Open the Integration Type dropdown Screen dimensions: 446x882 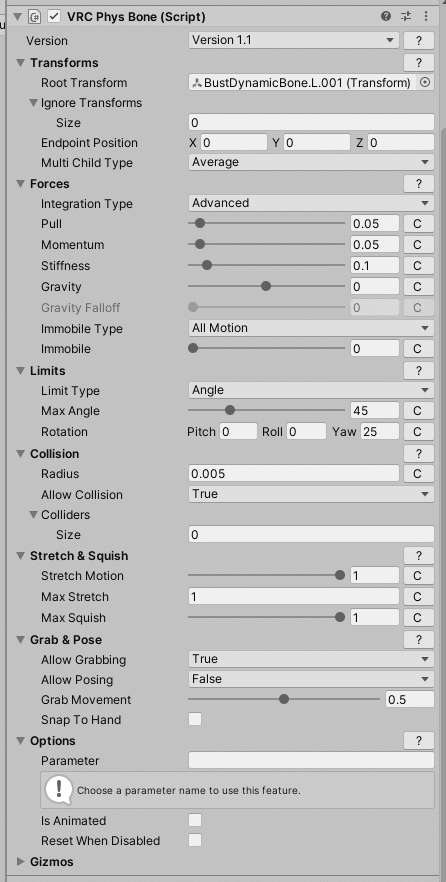click(311, 203)
